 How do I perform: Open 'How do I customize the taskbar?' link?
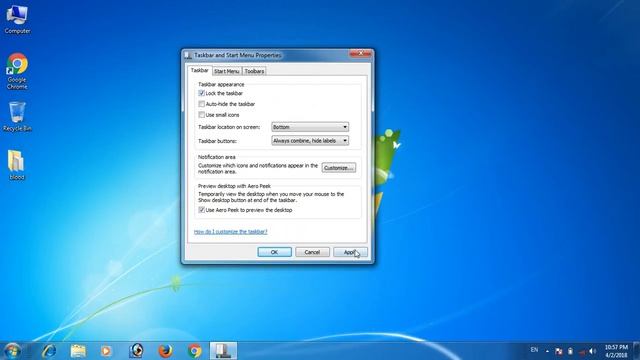click(x=231, y=231)
